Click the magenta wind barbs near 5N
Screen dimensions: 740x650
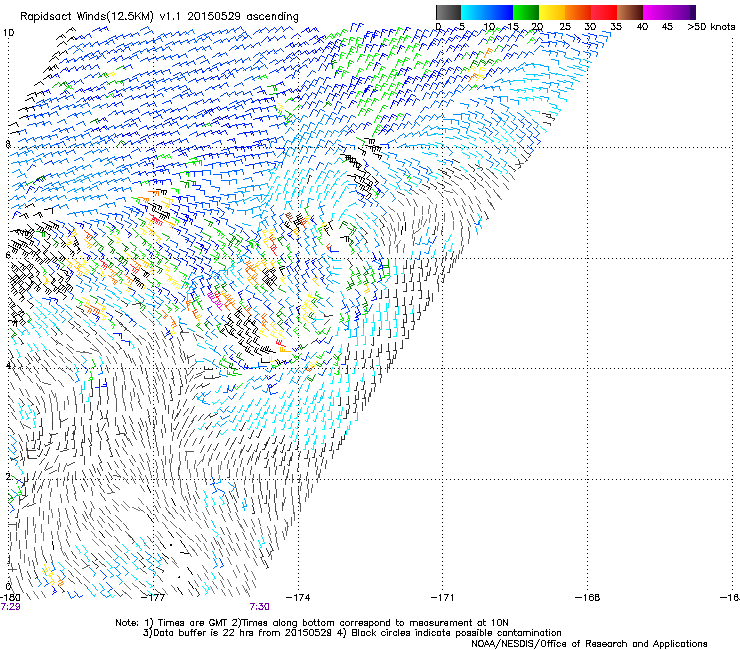click(215, 300)
